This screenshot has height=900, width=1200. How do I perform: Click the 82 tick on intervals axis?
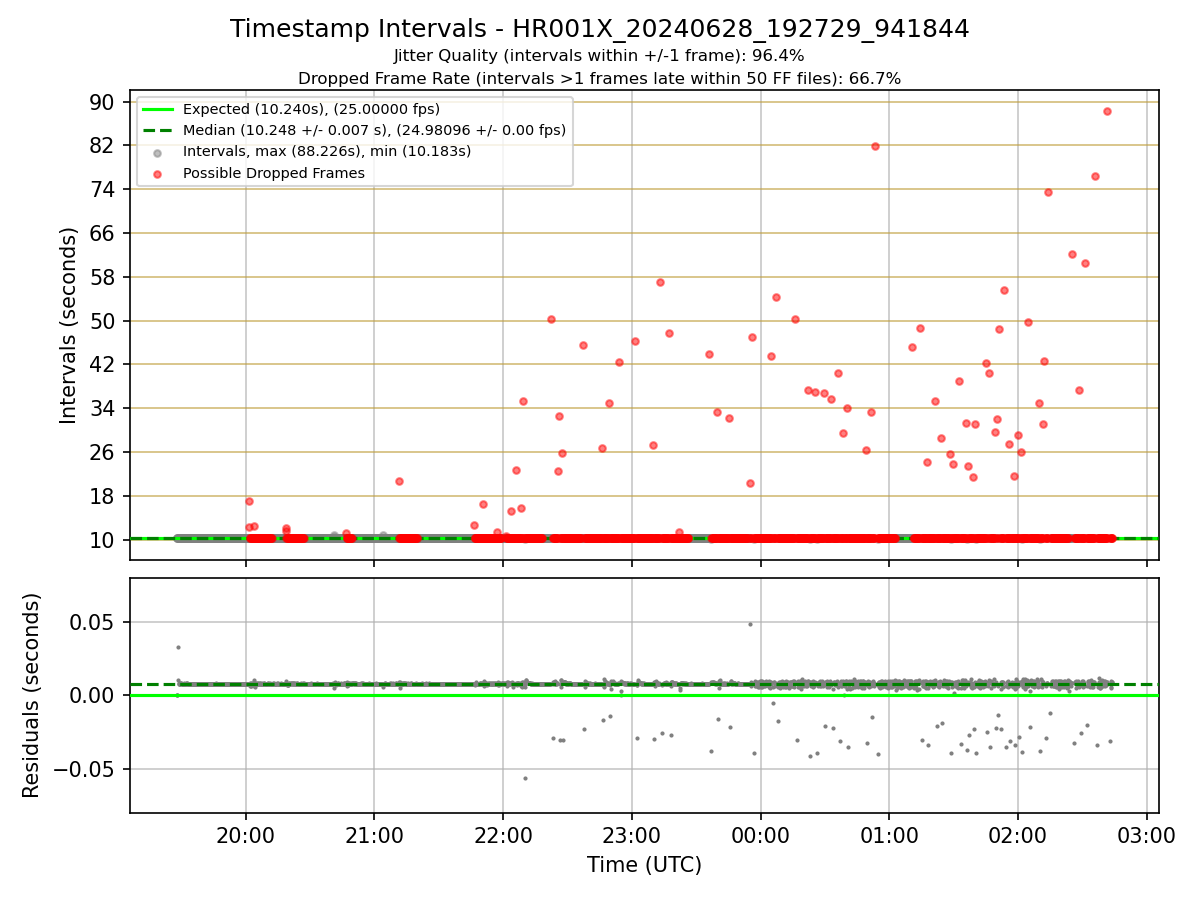pyautogui.click(x=103, y=146)
